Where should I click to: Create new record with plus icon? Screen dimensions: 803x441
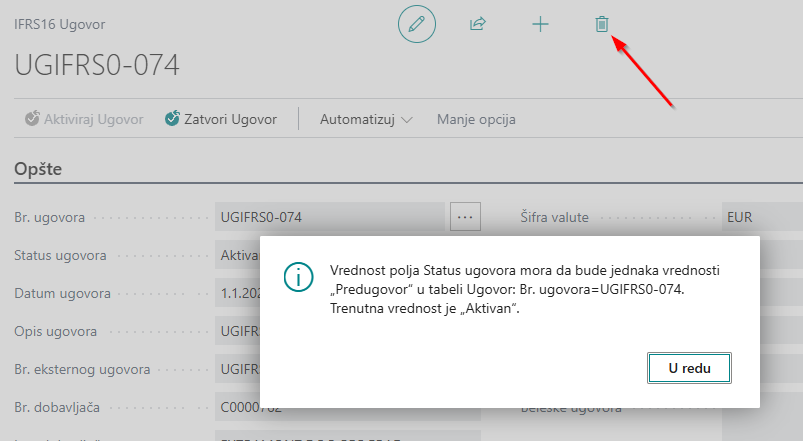click(x=540, y=24)
